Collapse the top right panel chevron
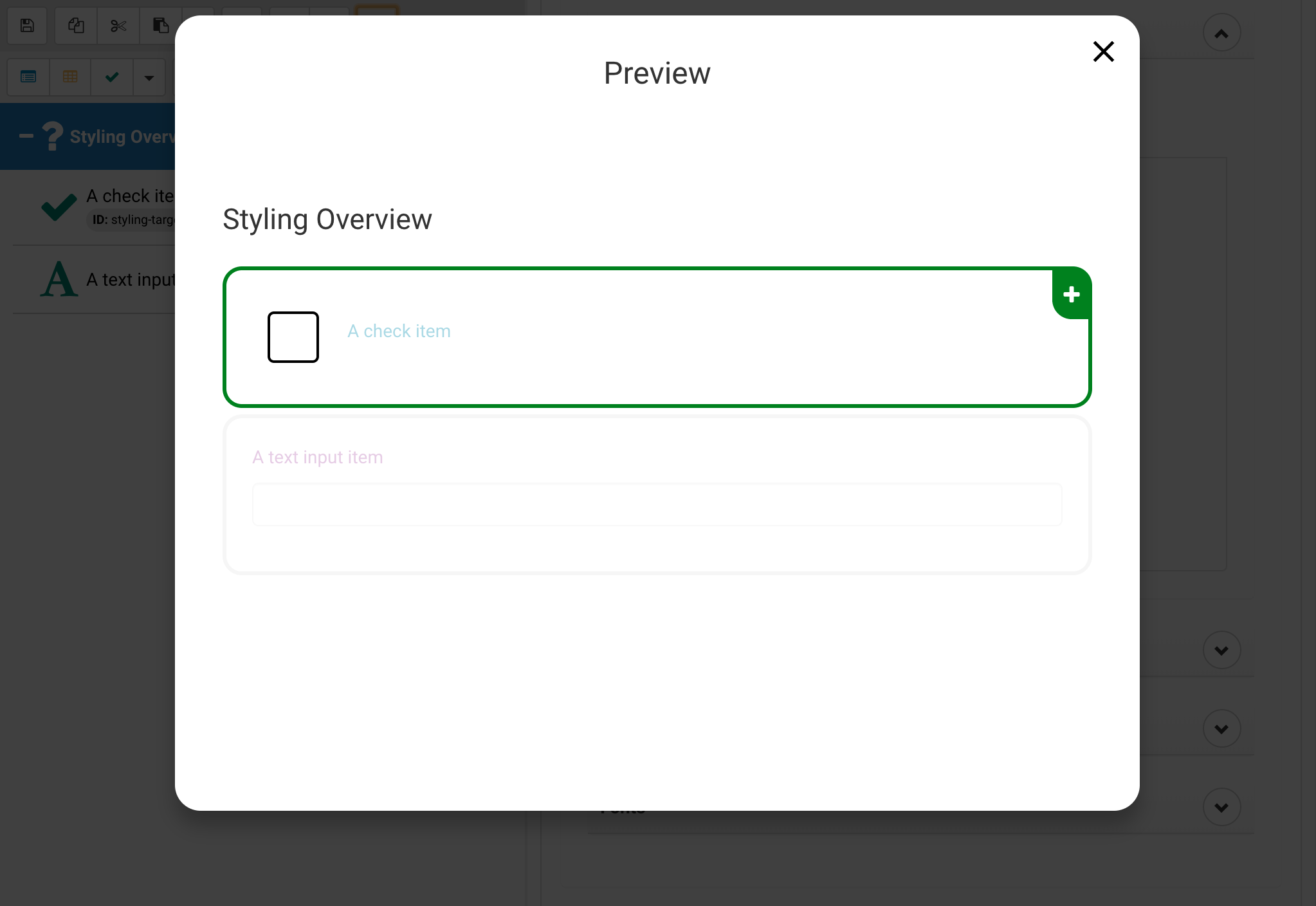This screenshot has height=906, width=1316. click(1221, 33)
